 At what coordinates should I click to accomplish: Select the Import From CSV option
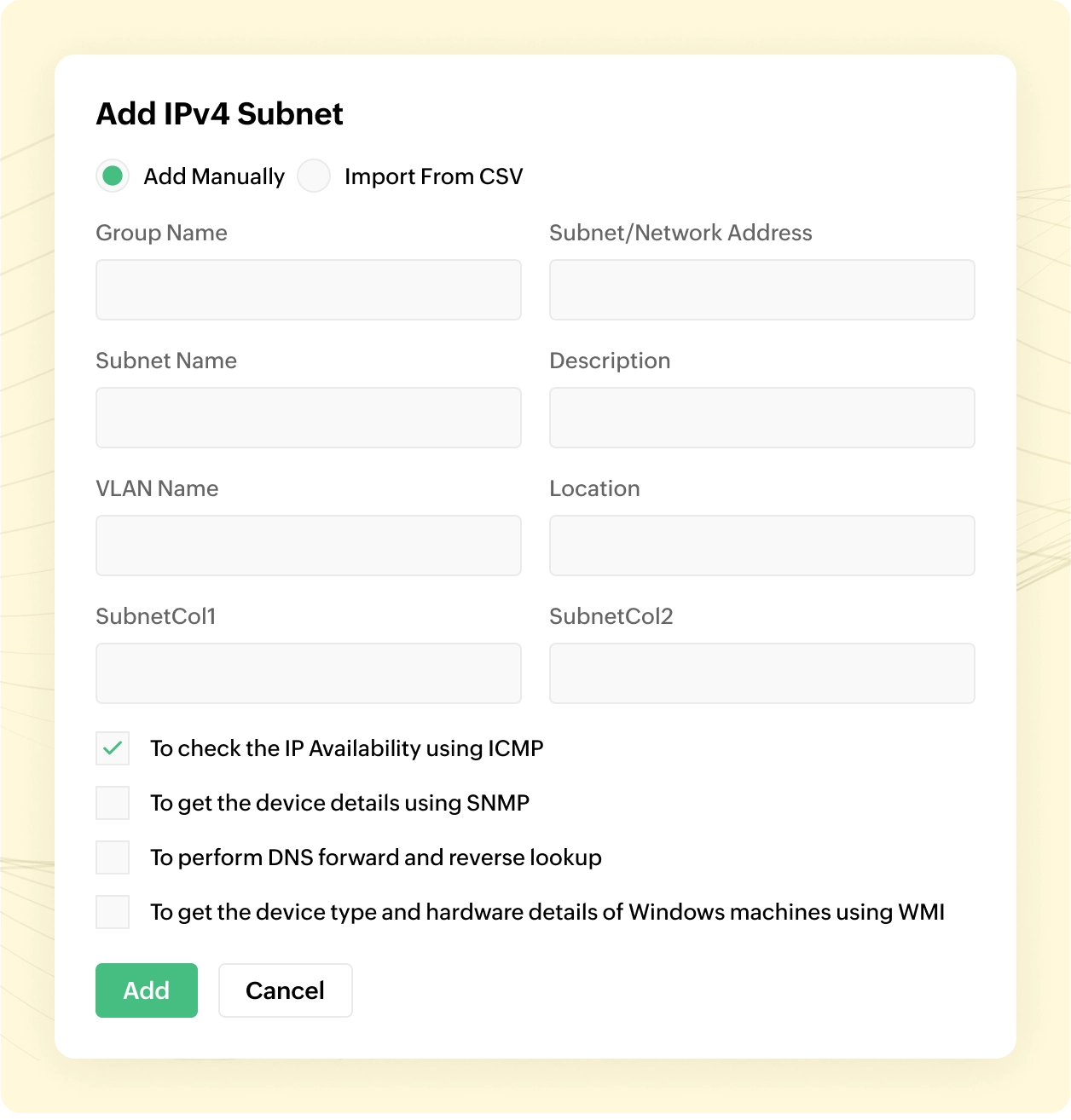(x=314, y=176)
